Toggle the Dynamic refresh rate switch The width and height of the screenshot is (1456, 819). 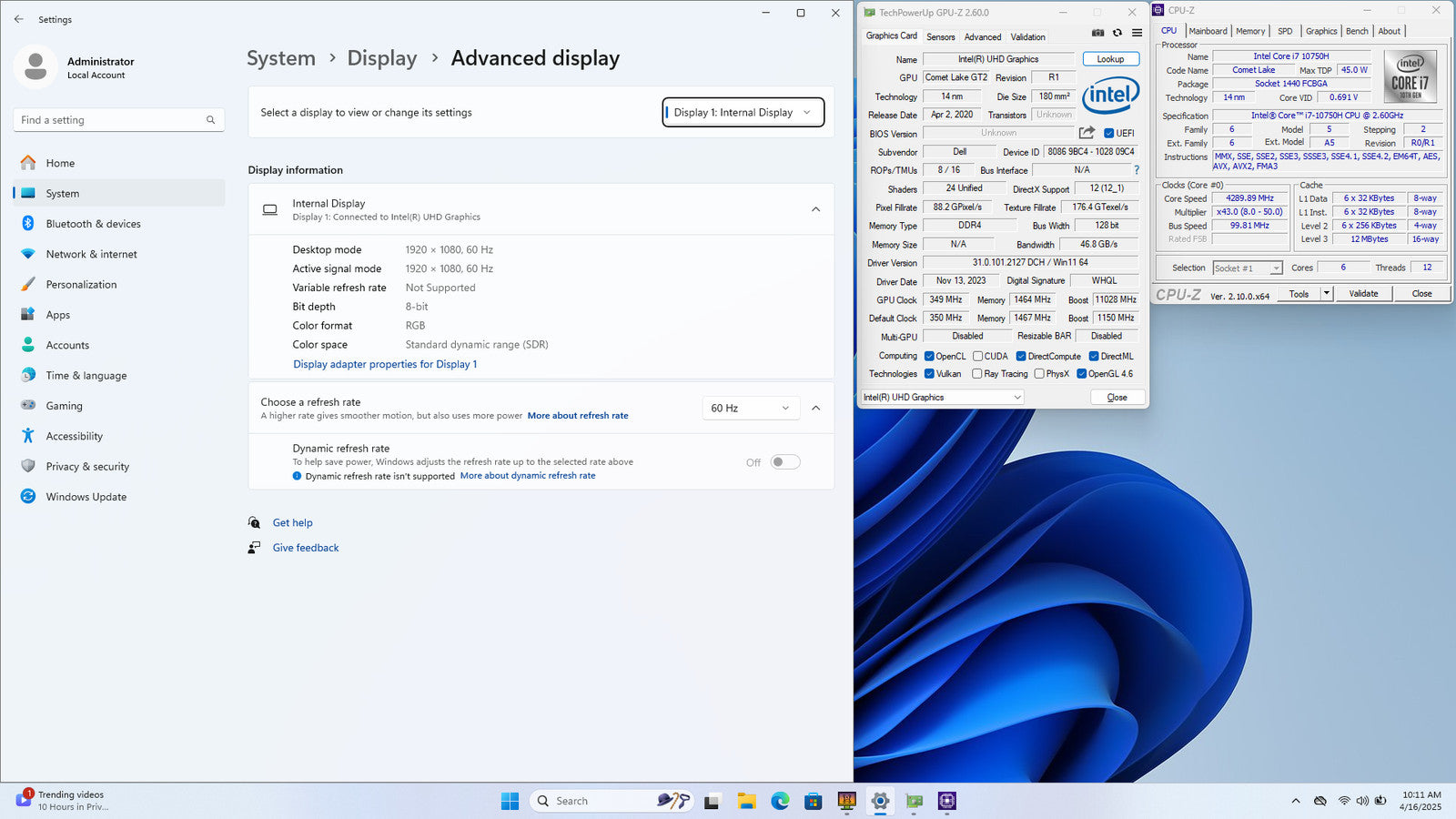[x=785, y=462]
